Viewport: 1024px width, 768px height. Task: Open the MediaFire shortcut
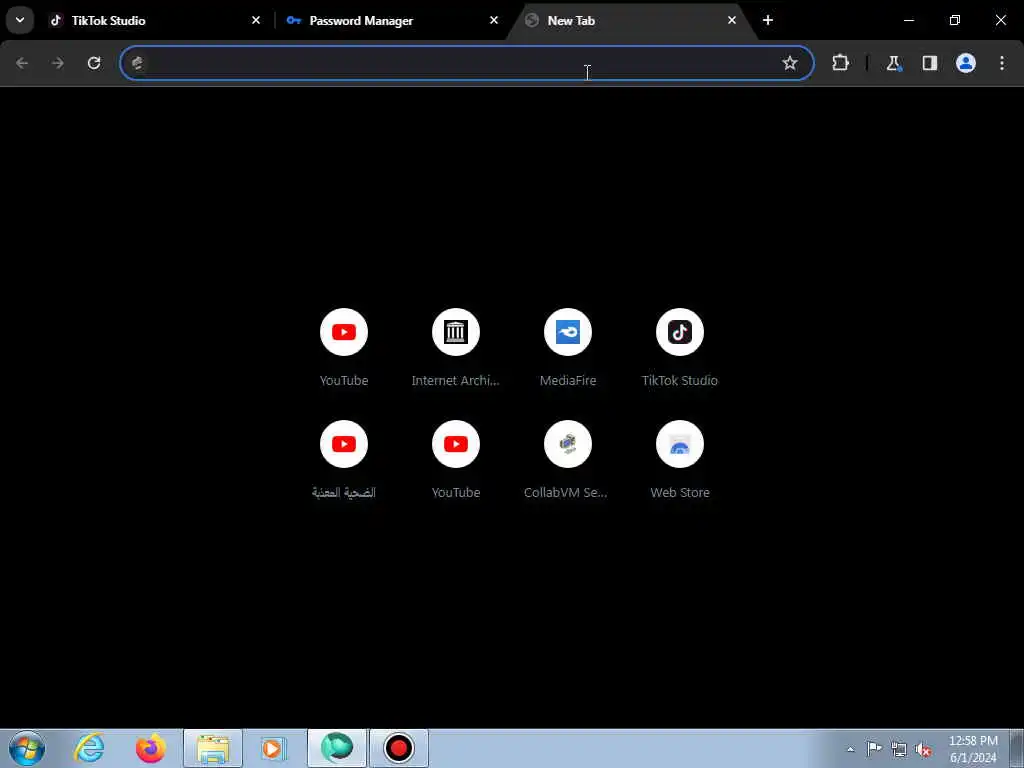pyautogui.click(x=568, y=348)
